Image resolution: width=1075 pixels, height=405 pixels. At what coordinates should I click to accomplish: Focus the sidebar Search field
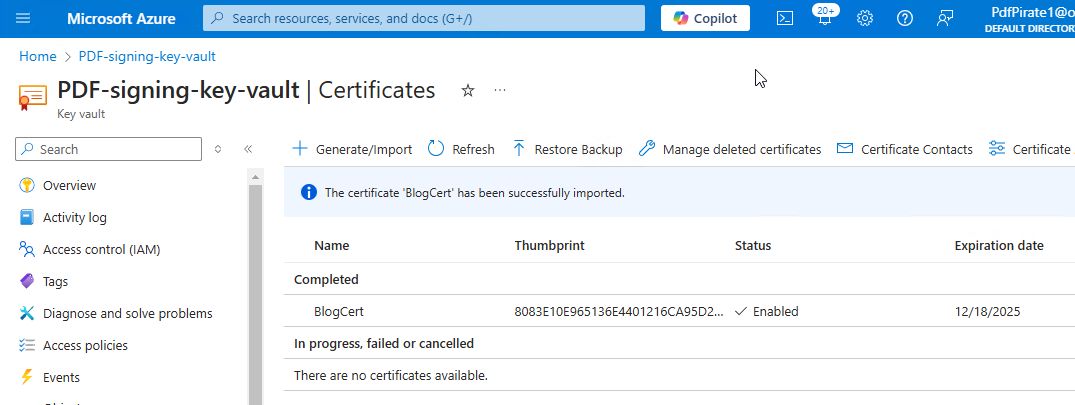coord(108,149)
